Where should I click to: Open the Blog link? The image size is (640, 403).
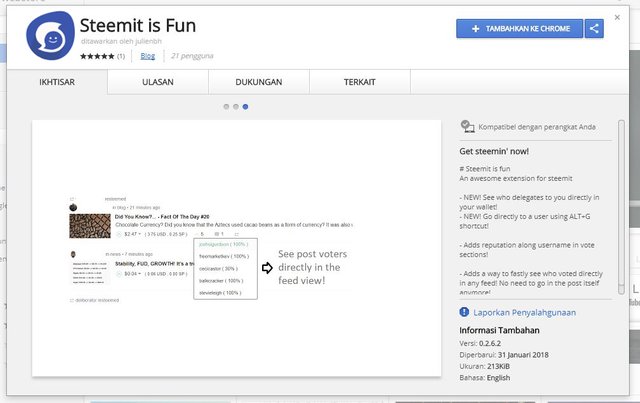click(147, 56)
